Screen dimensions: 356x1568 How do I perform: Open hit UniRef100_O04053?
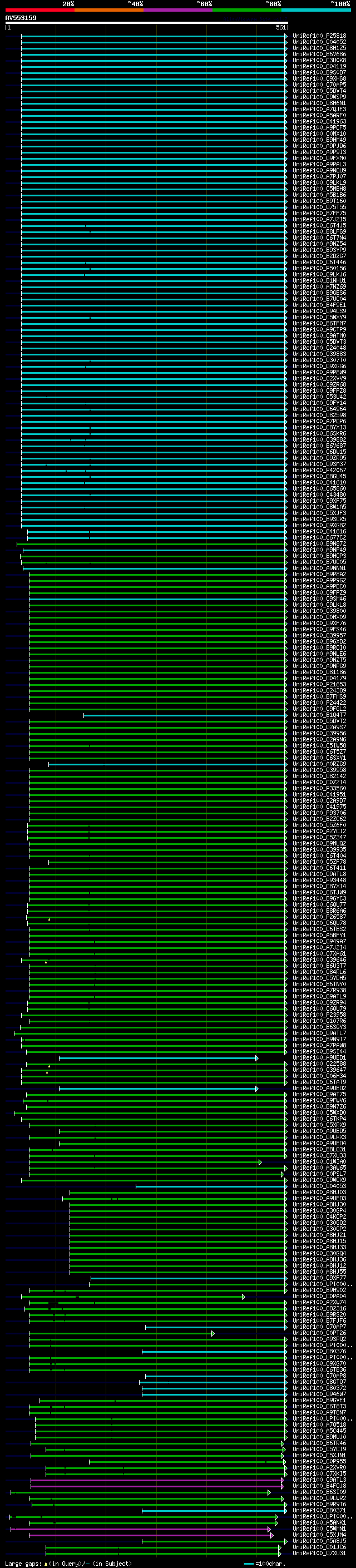(319, 1186)
